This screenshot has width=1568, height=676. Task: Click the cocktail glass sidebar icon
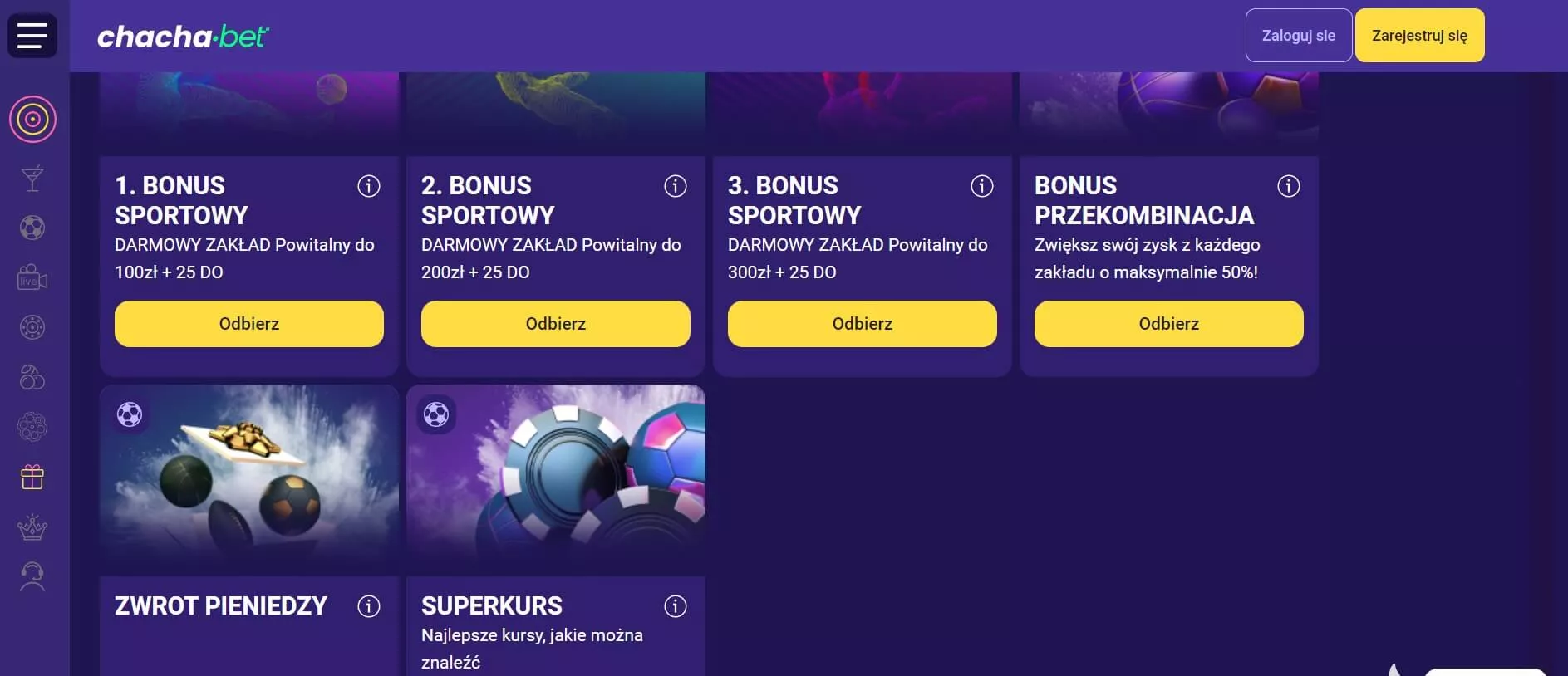pyautogui.click(x=32, y=179)
